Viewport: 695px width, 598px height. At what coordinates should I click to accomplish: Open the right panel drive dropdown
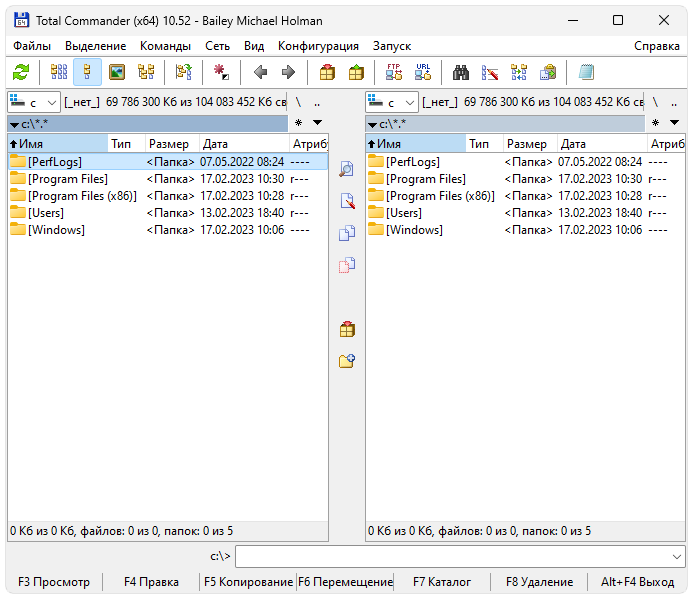pyautogui.click(x=391, y=102)
